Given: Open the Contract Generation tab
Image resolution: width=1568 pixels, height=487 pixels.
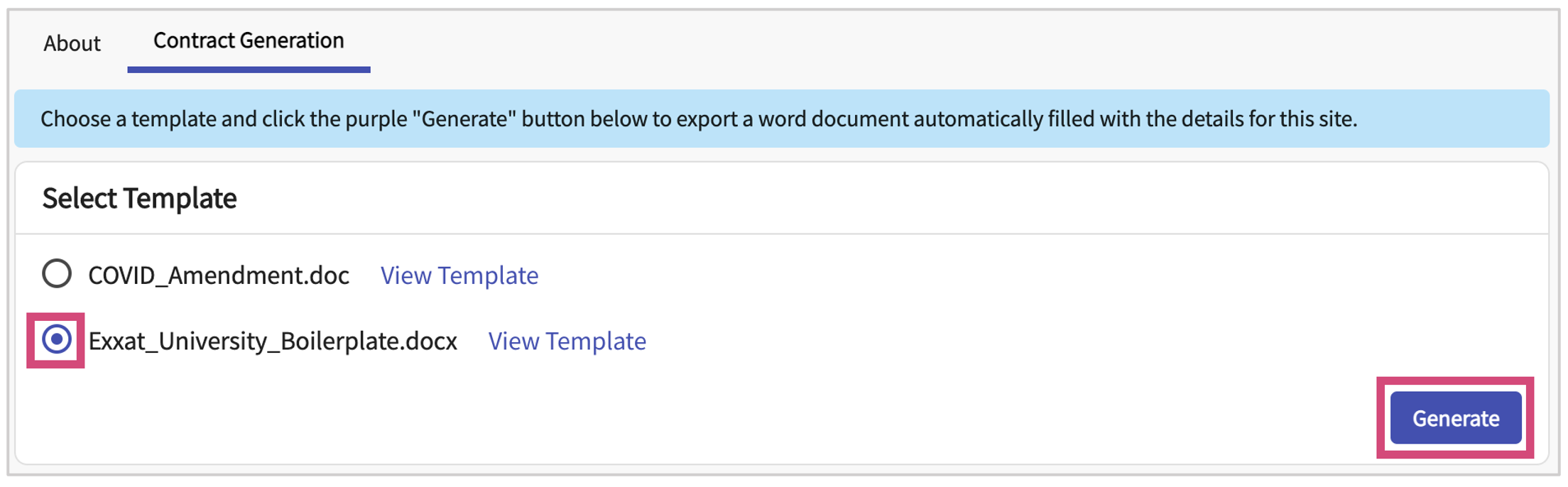Looking at the screenshot, I should (249, 40).
